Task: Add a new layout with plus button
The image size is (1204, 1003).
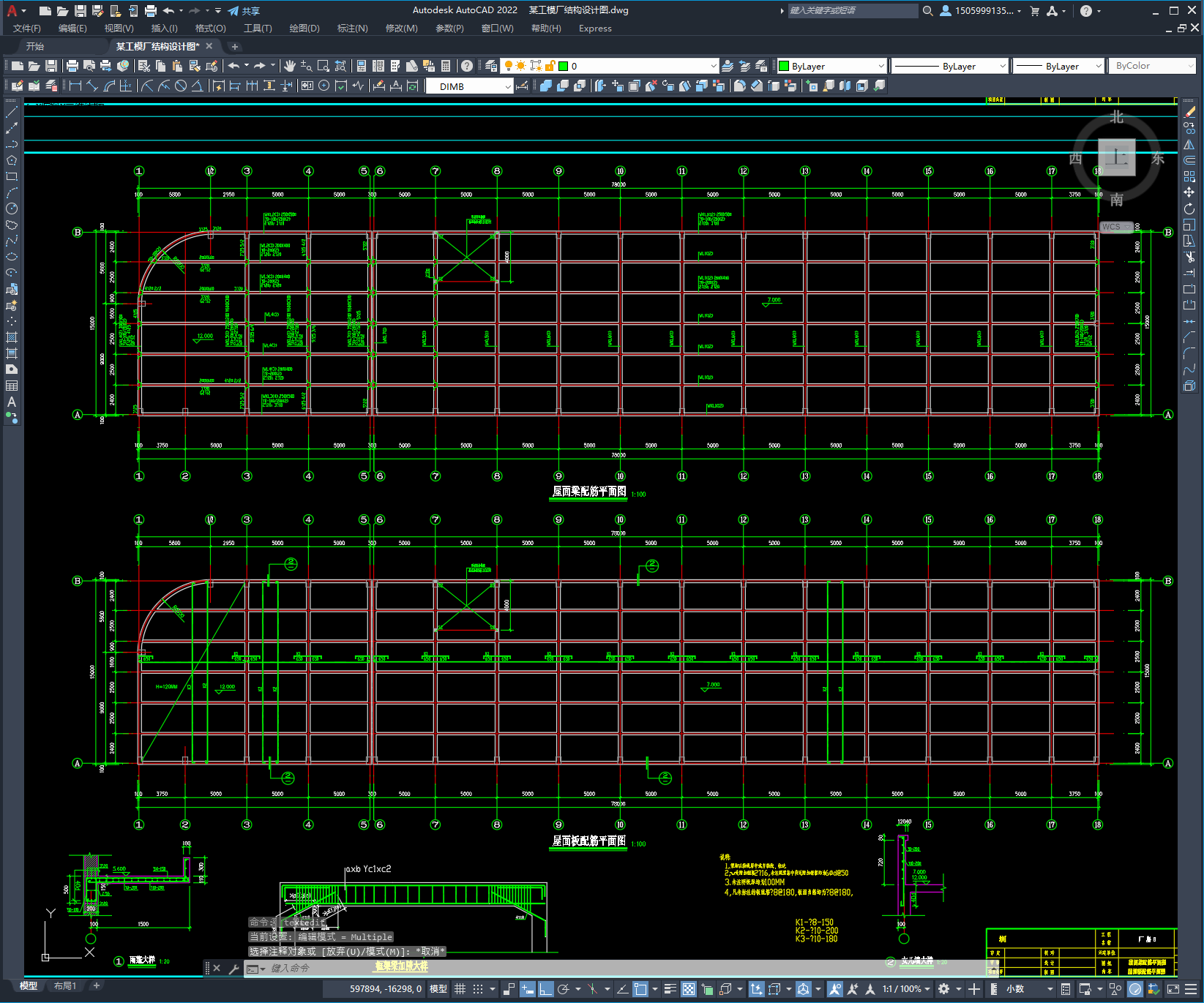Action: [x=96, y=986]
